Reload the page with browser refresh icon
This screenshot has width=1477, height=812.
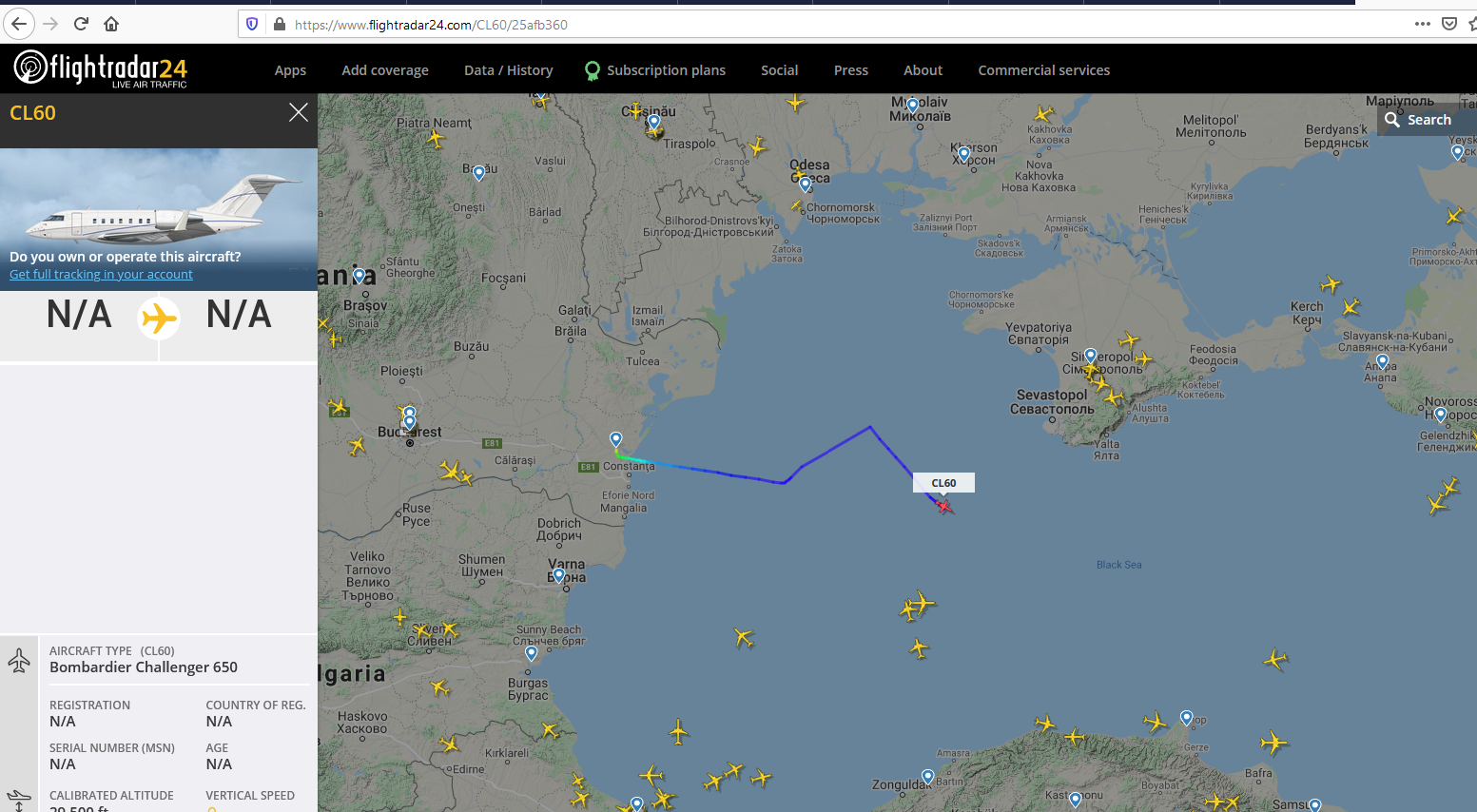point(81,24)
